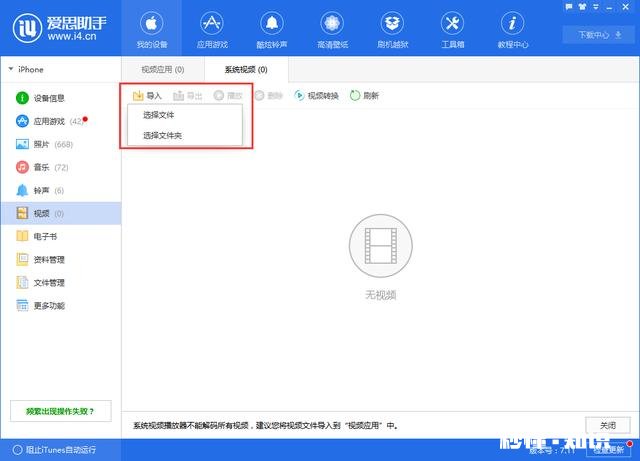Open the title bar dropdown menu icon
Image resolution: width=640 pixels, height=461 pixels.
click(x=596, y=7)
